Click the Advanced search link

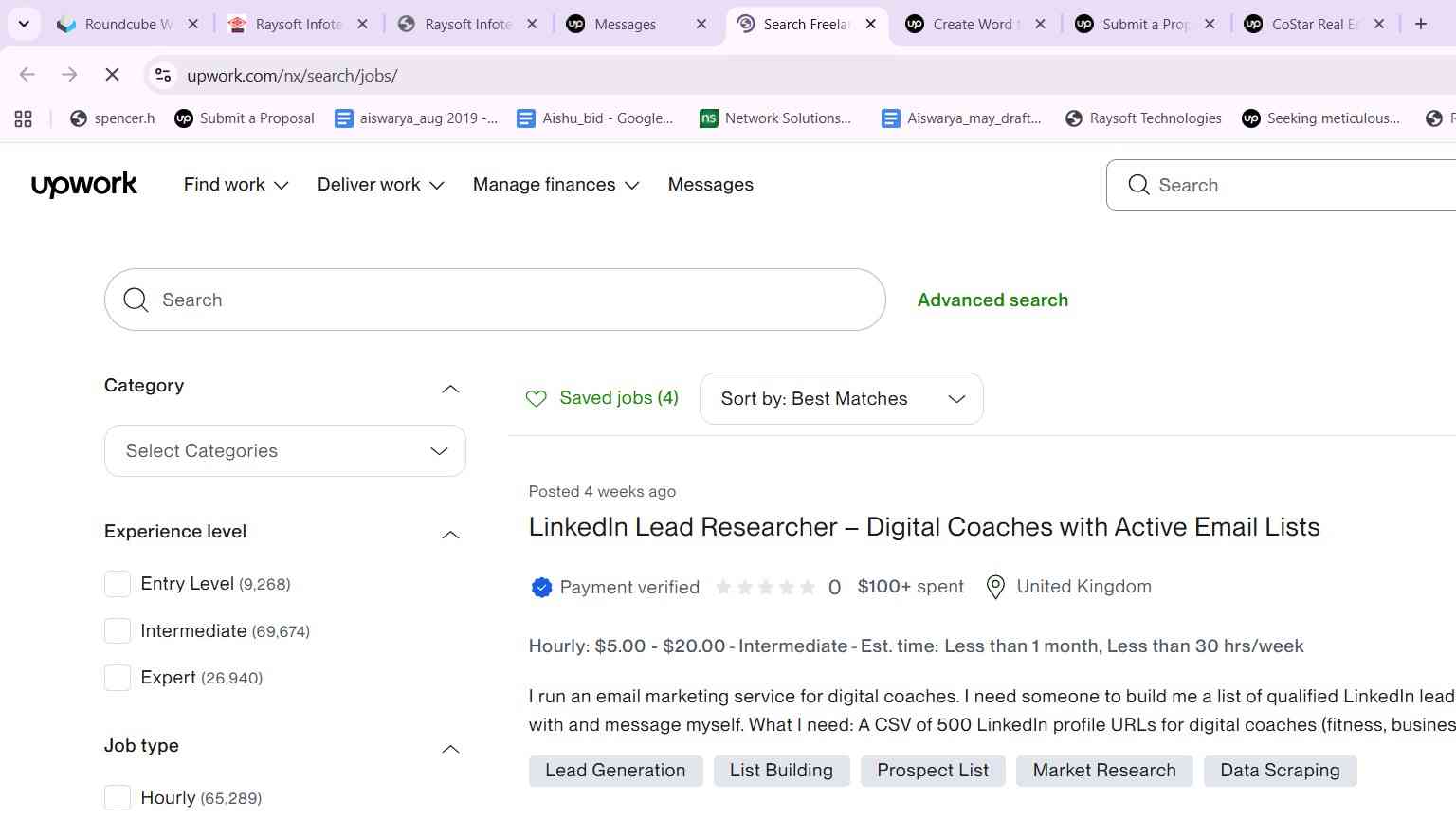coord(992,300)
